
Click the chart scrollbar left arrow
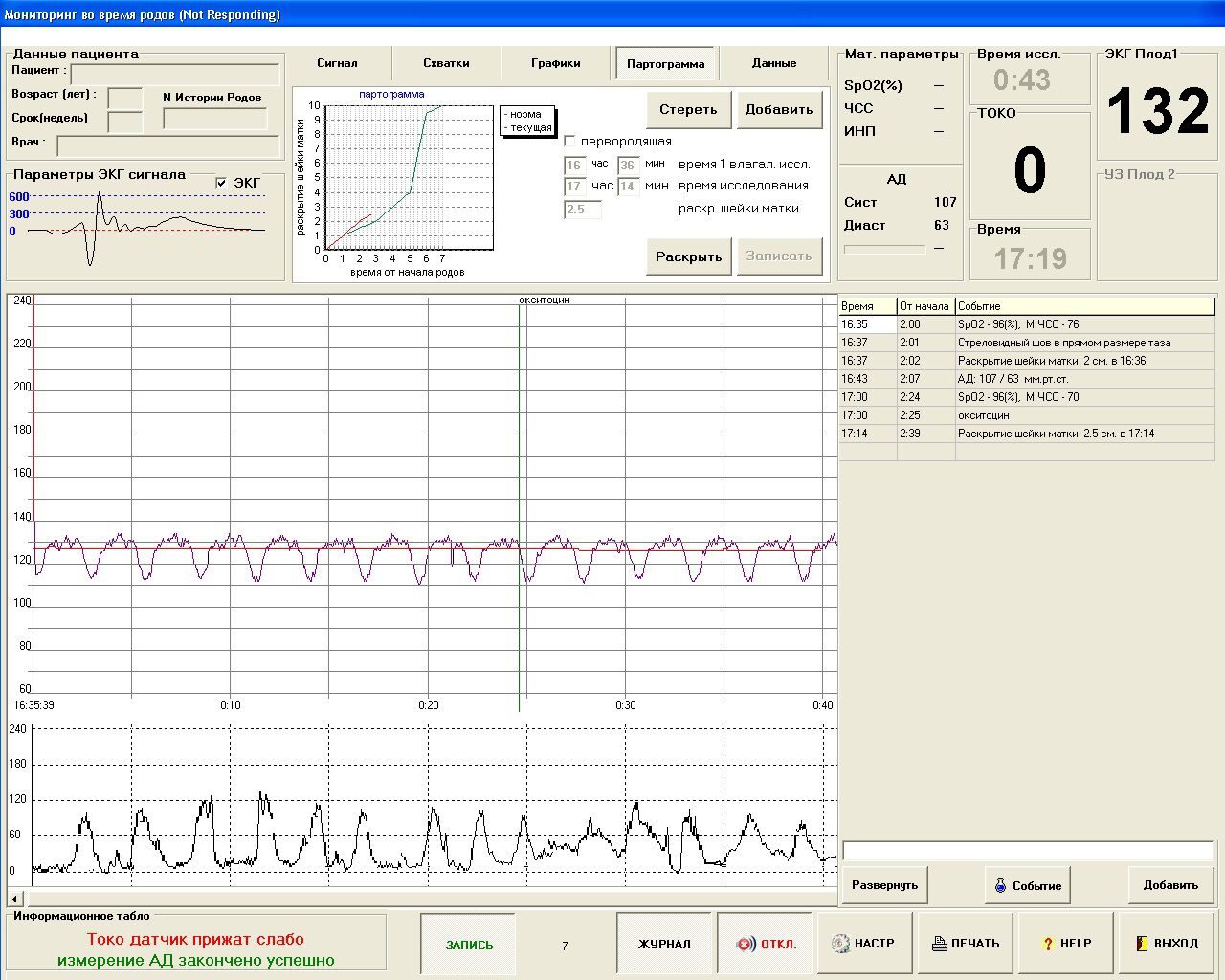(x=15, y=899)
